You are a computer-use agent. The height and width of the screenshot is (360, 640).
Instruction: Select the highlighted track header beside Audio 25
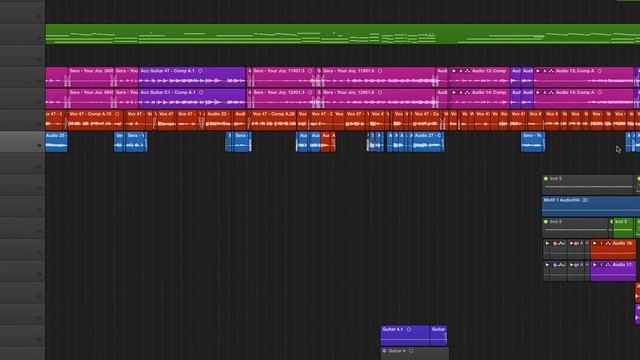coord(22,142)
